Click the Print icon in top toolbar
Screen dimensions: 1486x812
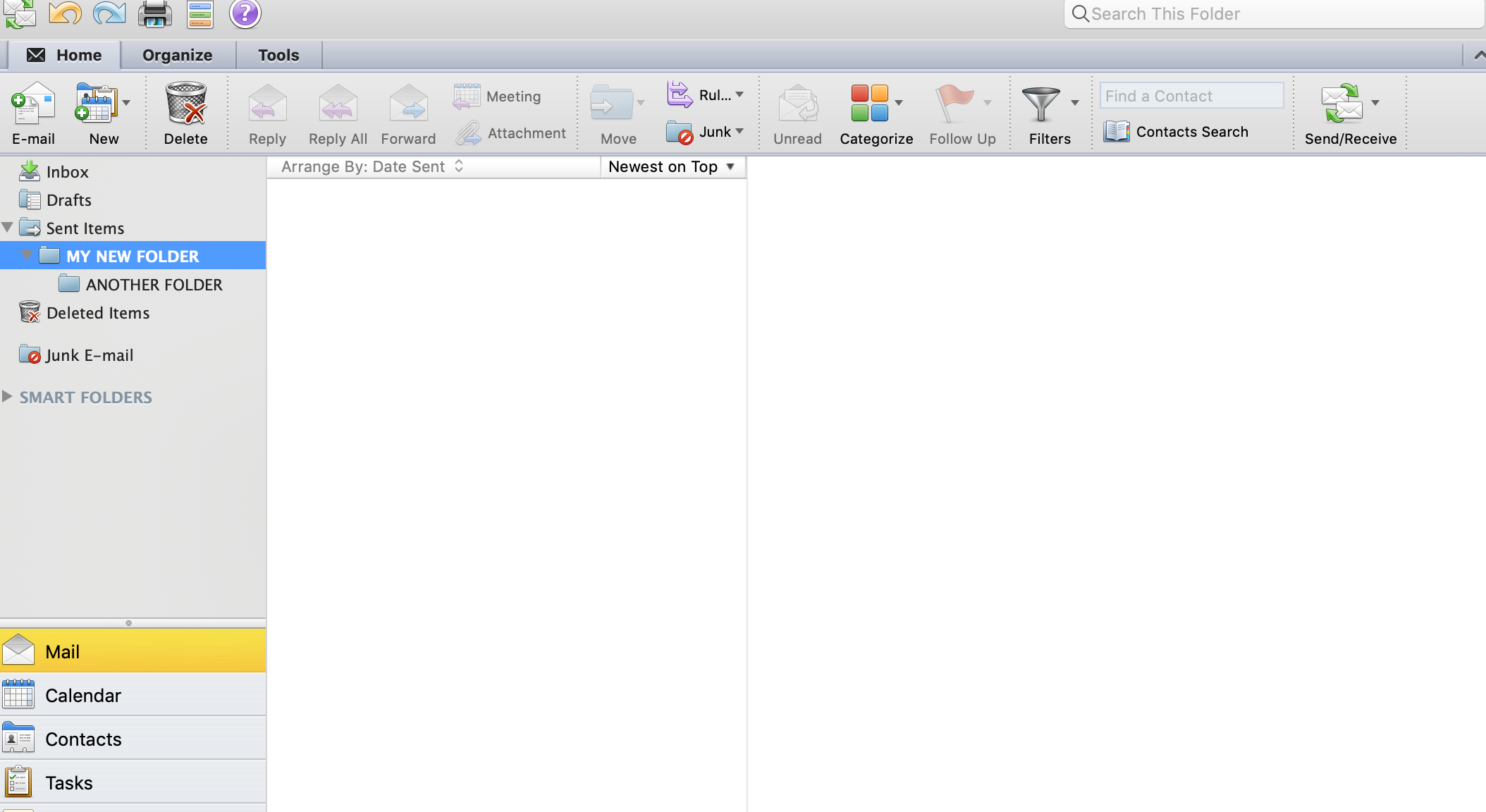(155, 13)
